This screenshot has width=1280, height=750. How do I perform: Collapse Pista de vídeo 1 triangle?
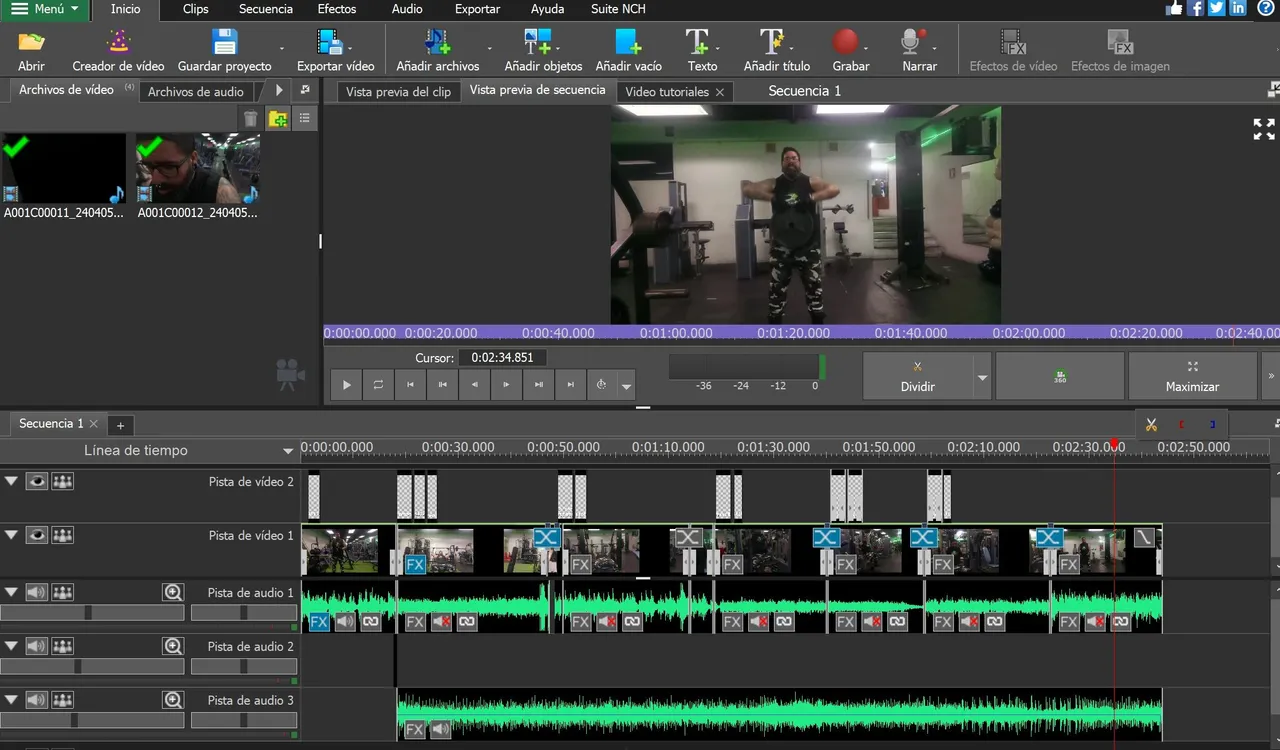click(11, 535)
